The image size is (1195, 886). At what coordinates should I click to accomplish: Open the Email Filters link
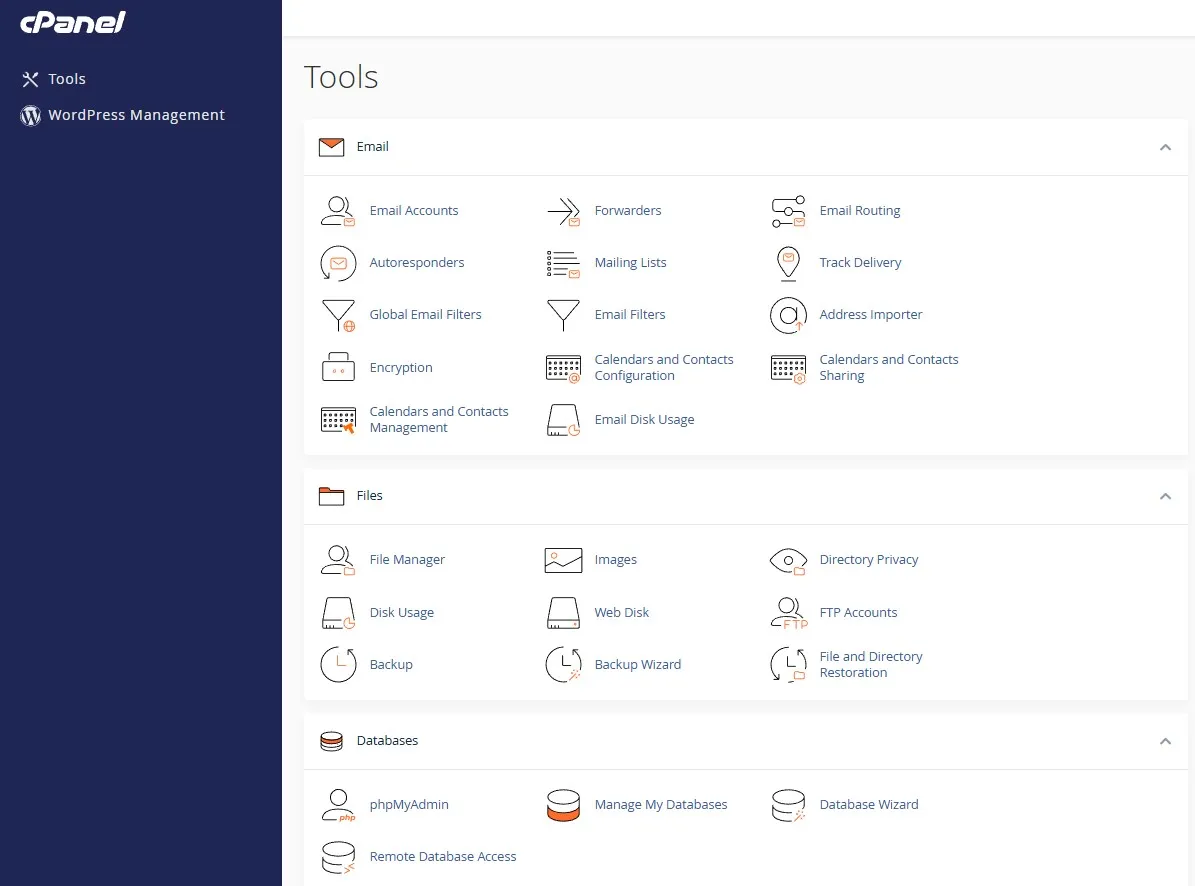pos(630,315)
